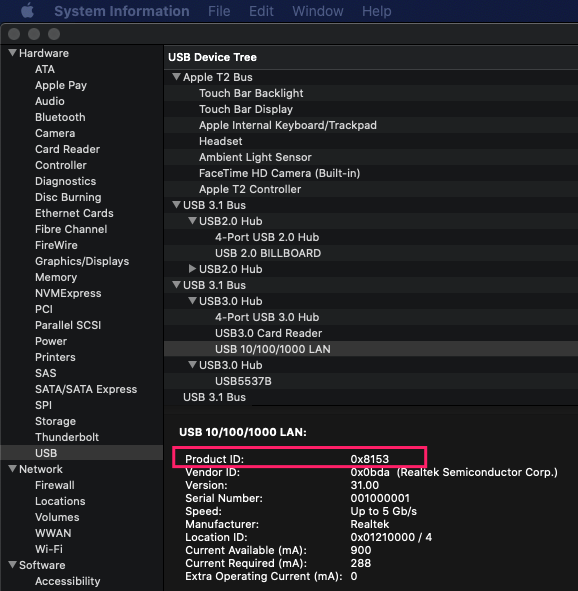
Task: Open the Help menu
Action: (376, 11)
